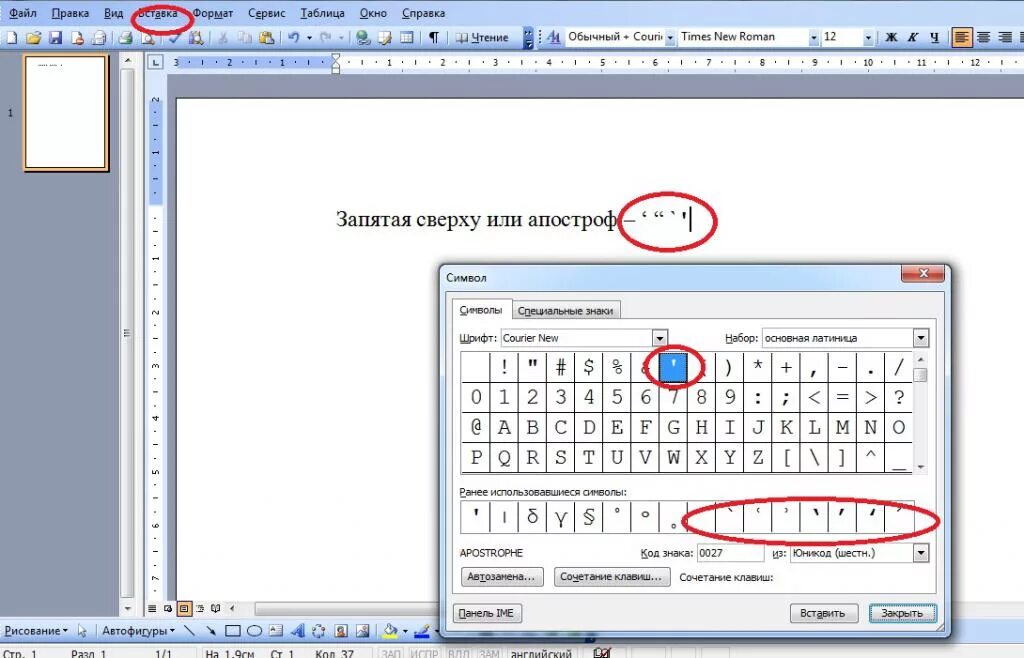Viewport: 1024px width, 658px height.
Task: Toggle Bold (Ж) formatting
Action: click(x=891, y=38)
